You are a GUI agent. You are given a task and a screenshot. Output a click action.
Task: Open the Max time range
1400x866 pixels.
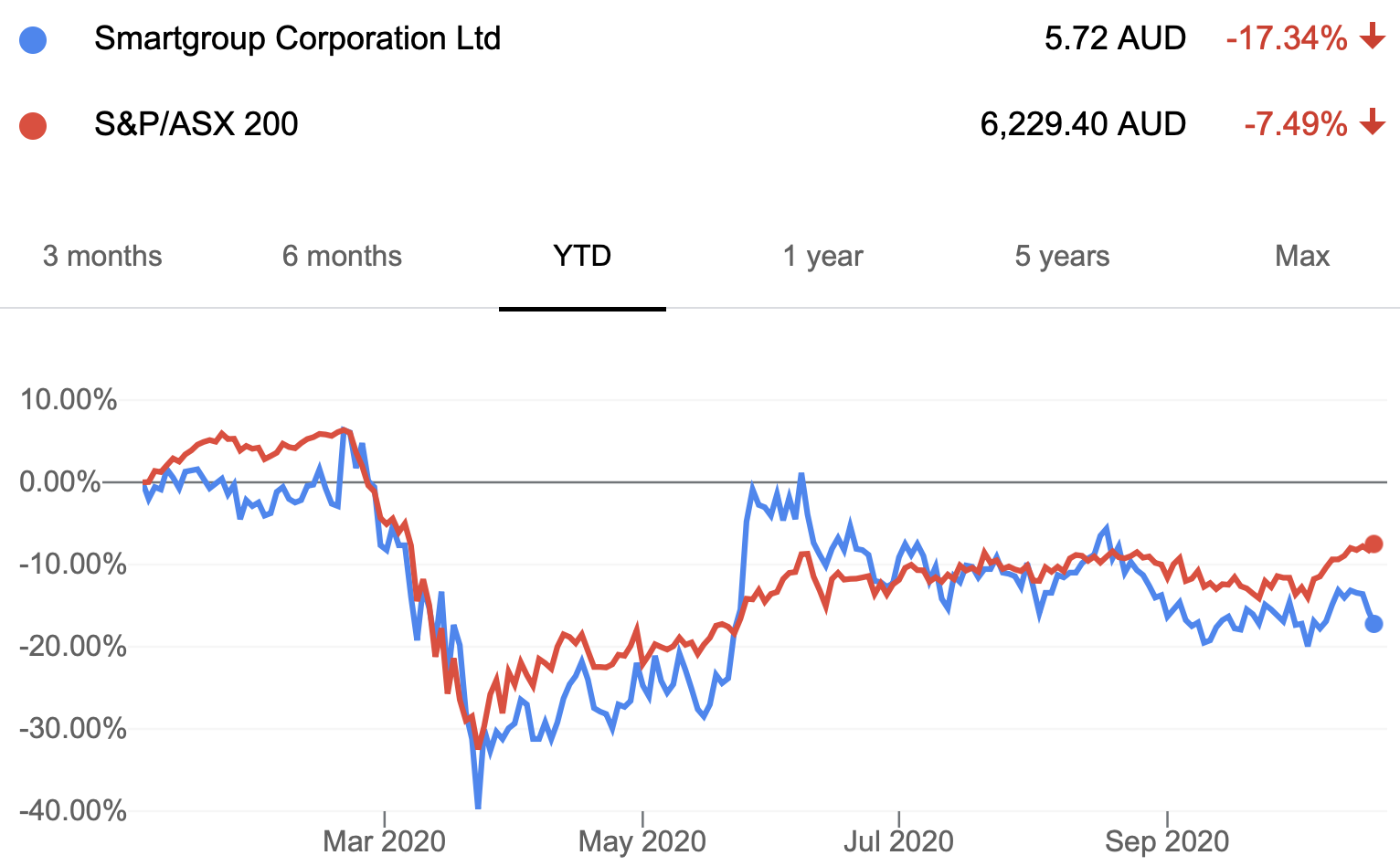[x=1301, y=257]
